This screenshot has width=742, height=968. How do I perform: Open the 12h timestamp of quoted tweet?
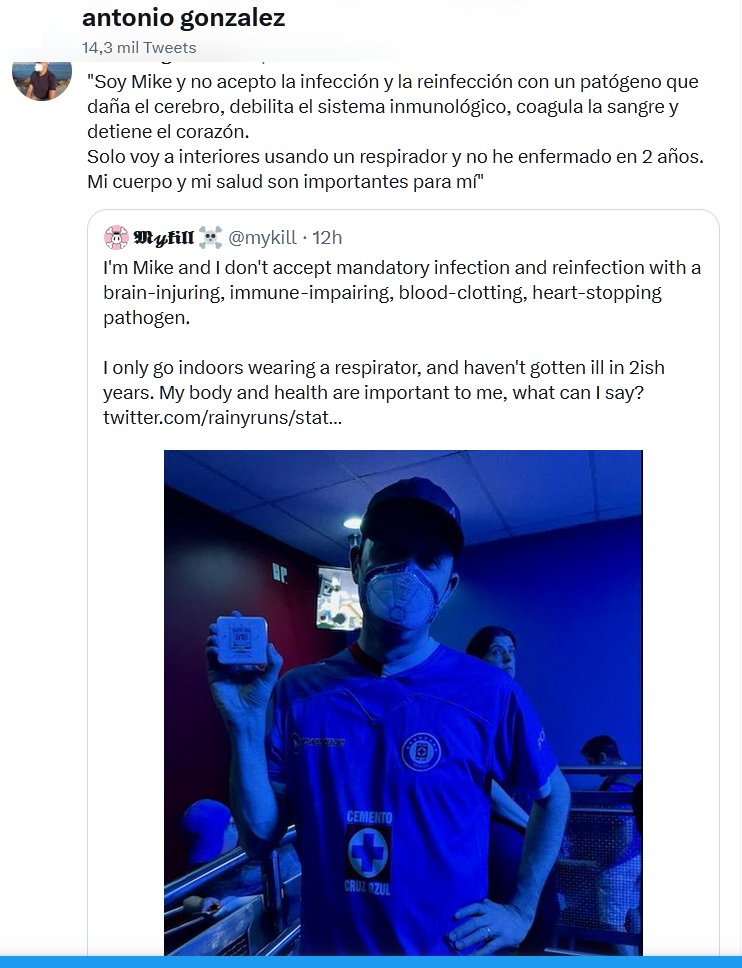pyautogui.click(x=327, y=237)
